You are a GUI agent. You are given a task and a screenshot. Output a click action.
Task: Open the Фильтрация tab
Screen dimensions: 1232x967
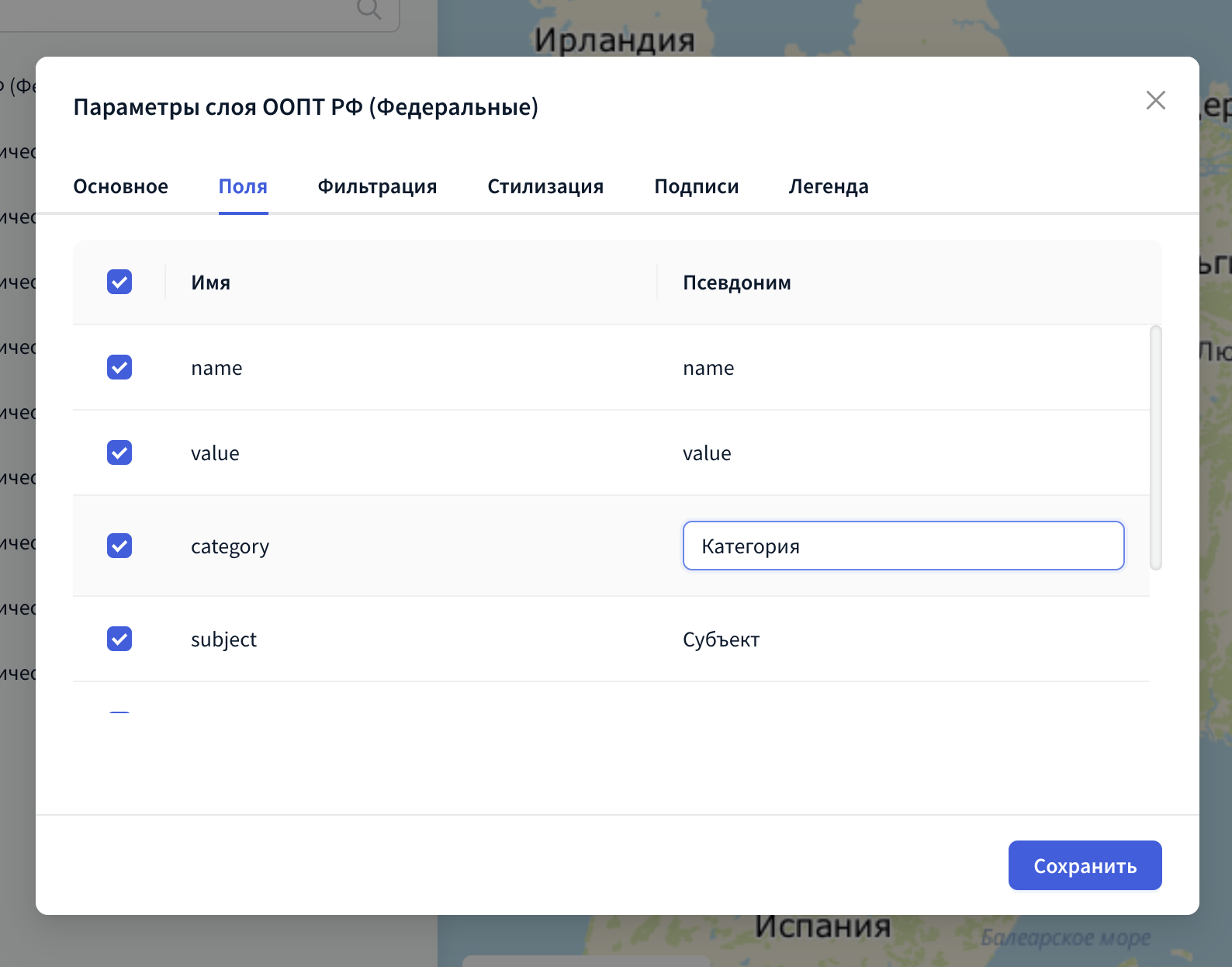click(x=377, y=187)
